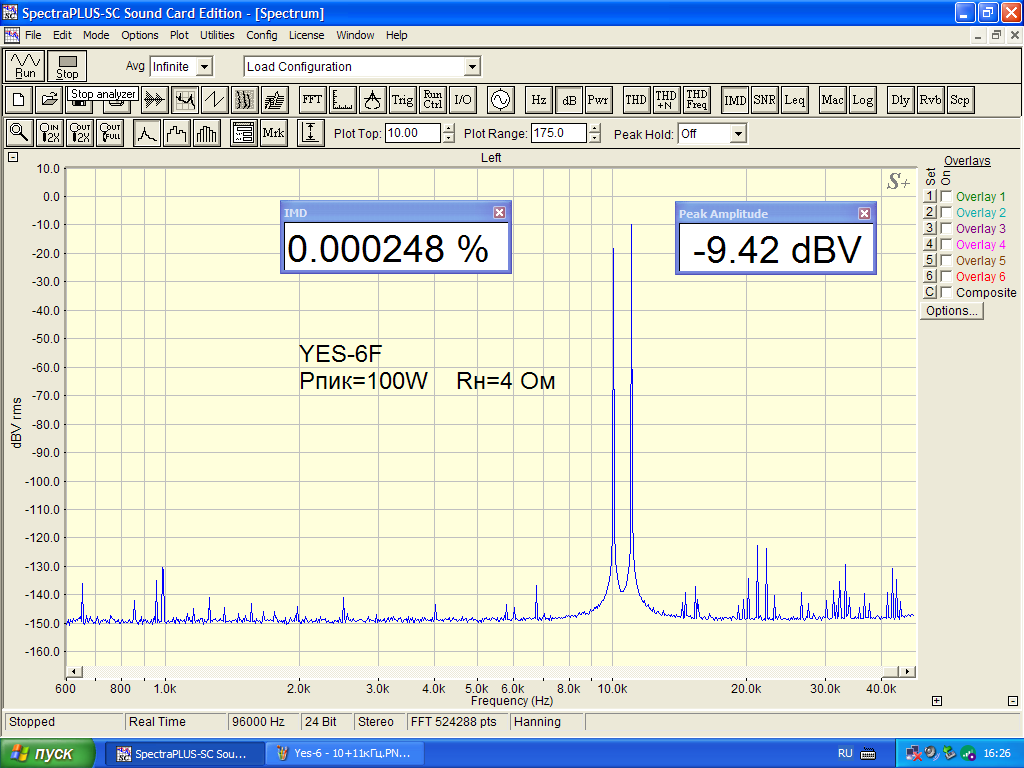
Task: Toggle the Composite overlay checkbox
Action: [946, 293]
